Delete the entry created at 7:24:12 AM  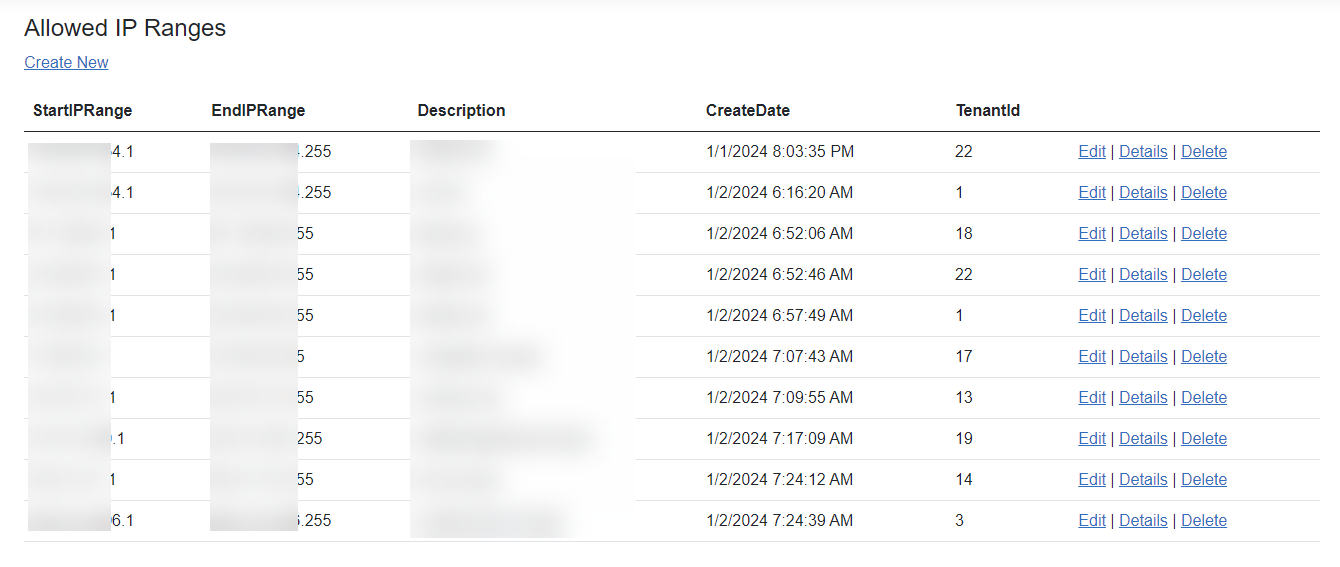(x=1203, y=479)
